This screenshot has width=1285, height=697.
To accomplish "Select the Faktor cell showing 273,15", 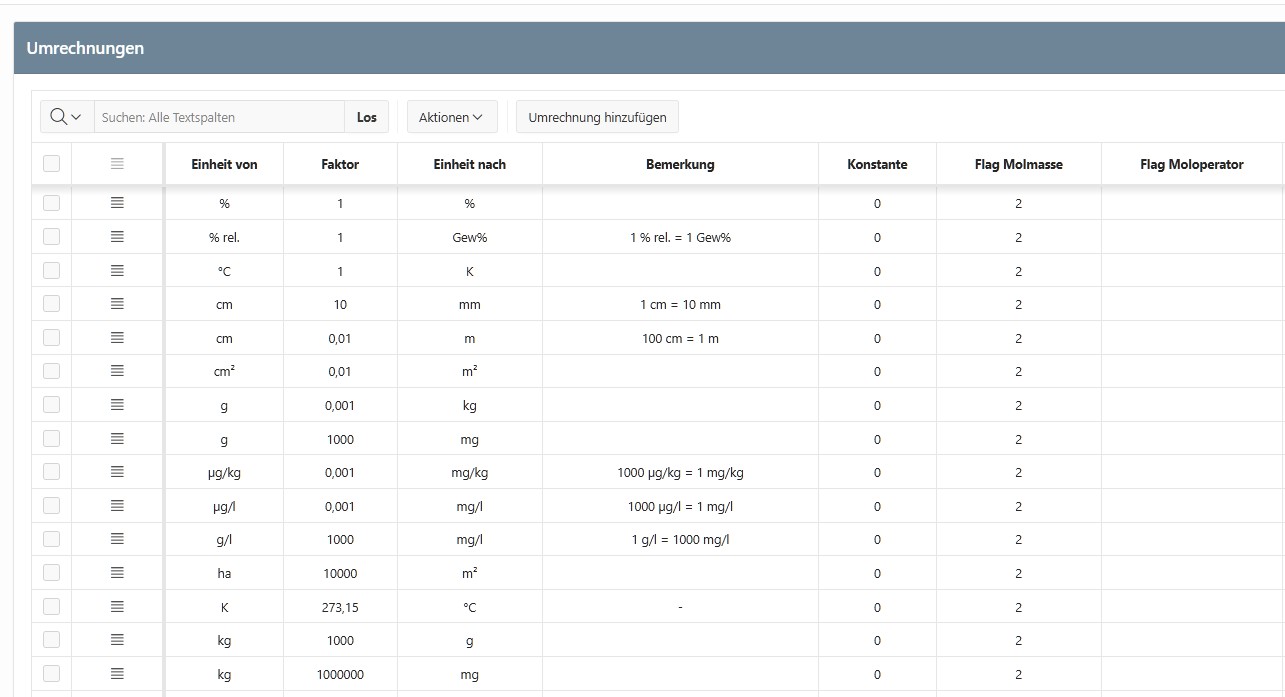I will pos(340,607).
